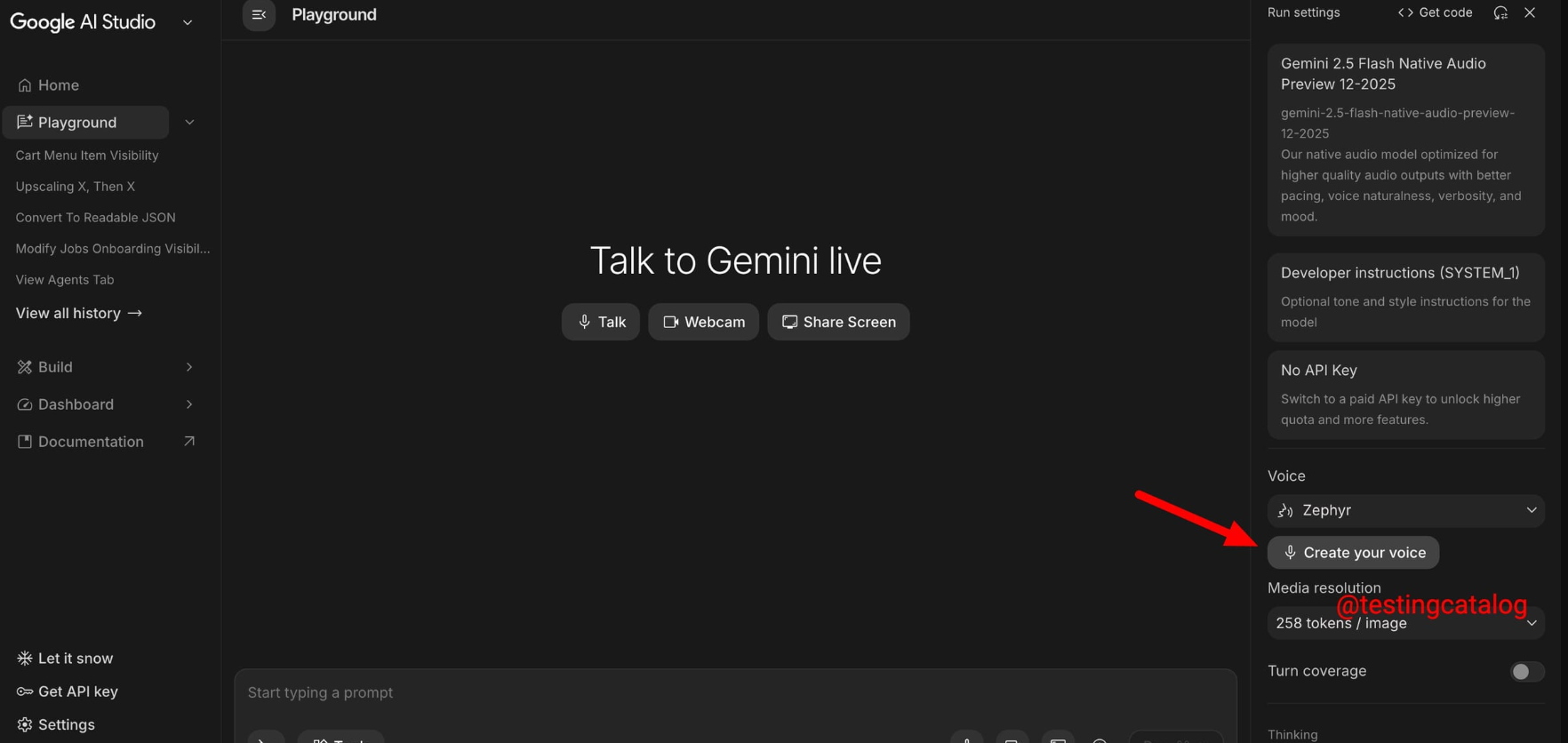The width and height of the screenshot is (1568, 743).
Task: Open Cart Menu Item Visibility chat
Action: 87,156
